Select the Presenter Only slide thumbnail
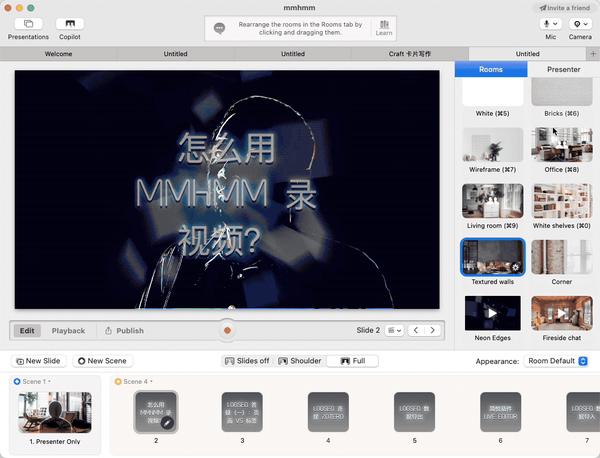 (x=55, y=412)
